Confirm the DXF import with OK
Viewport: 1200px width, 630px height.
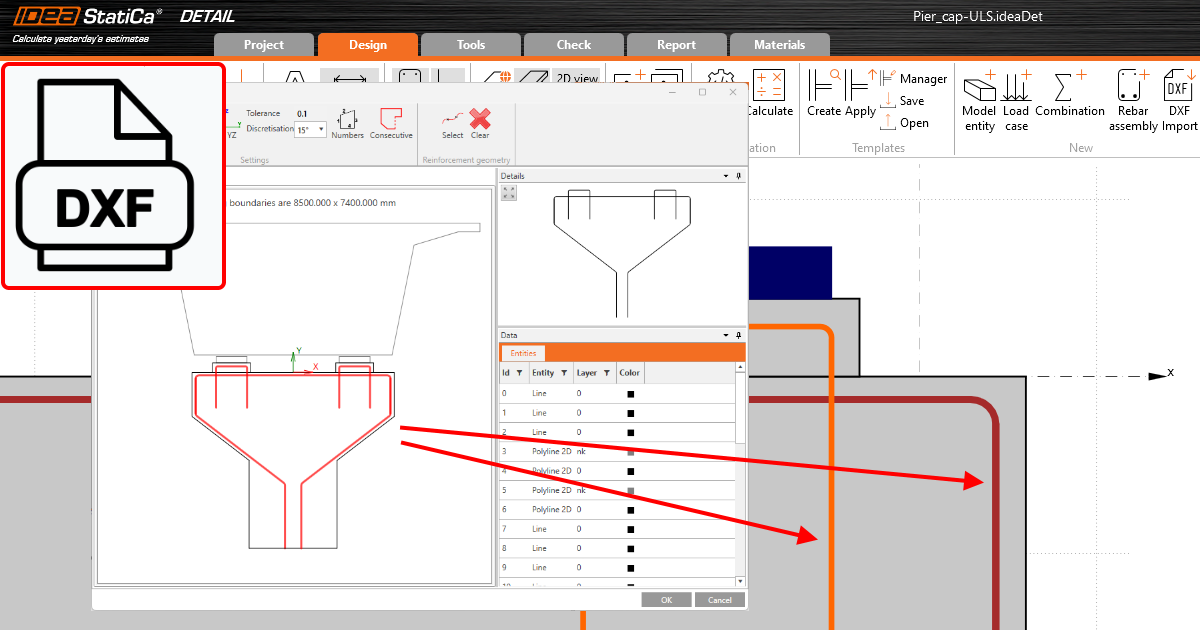point(666,599)
